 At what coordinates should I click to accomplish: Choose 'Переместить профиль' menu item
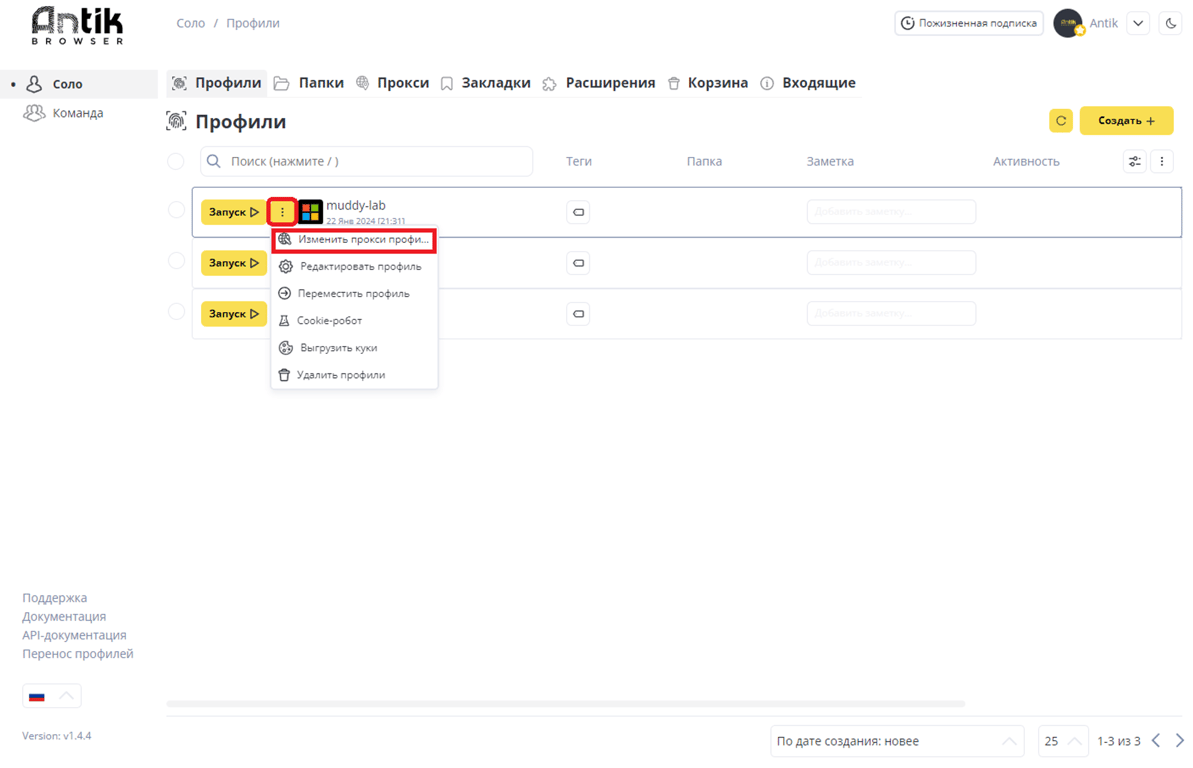click(x=354, y=293)
